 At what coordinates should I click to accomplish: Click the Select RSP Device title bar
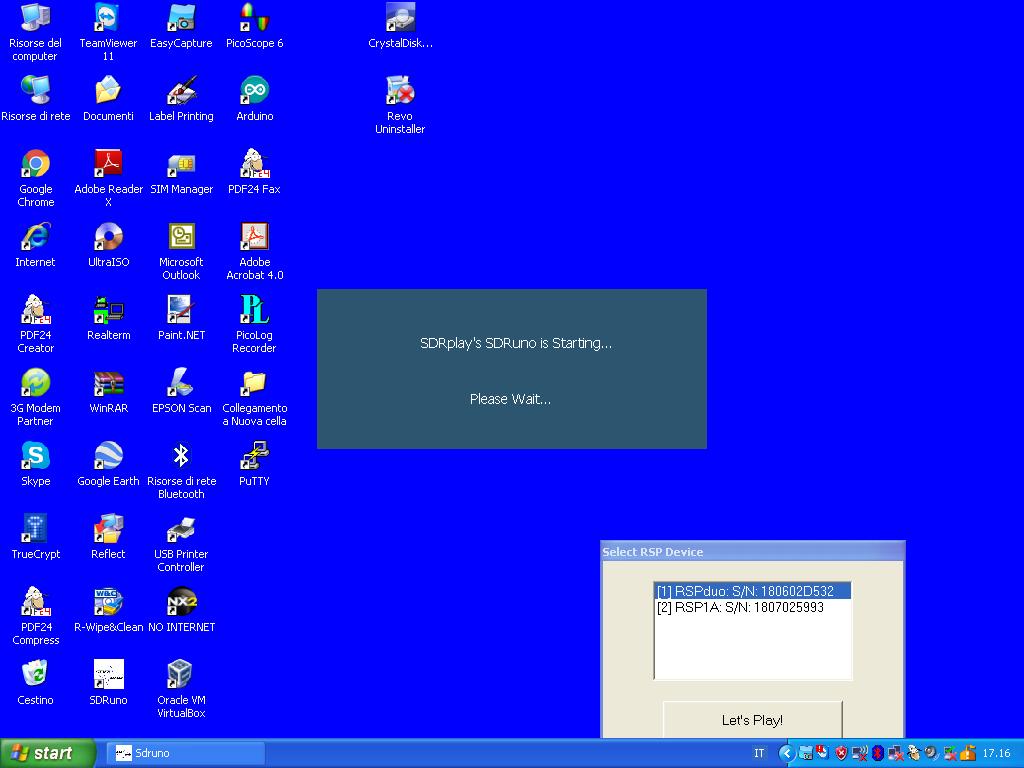pos(752,552)
